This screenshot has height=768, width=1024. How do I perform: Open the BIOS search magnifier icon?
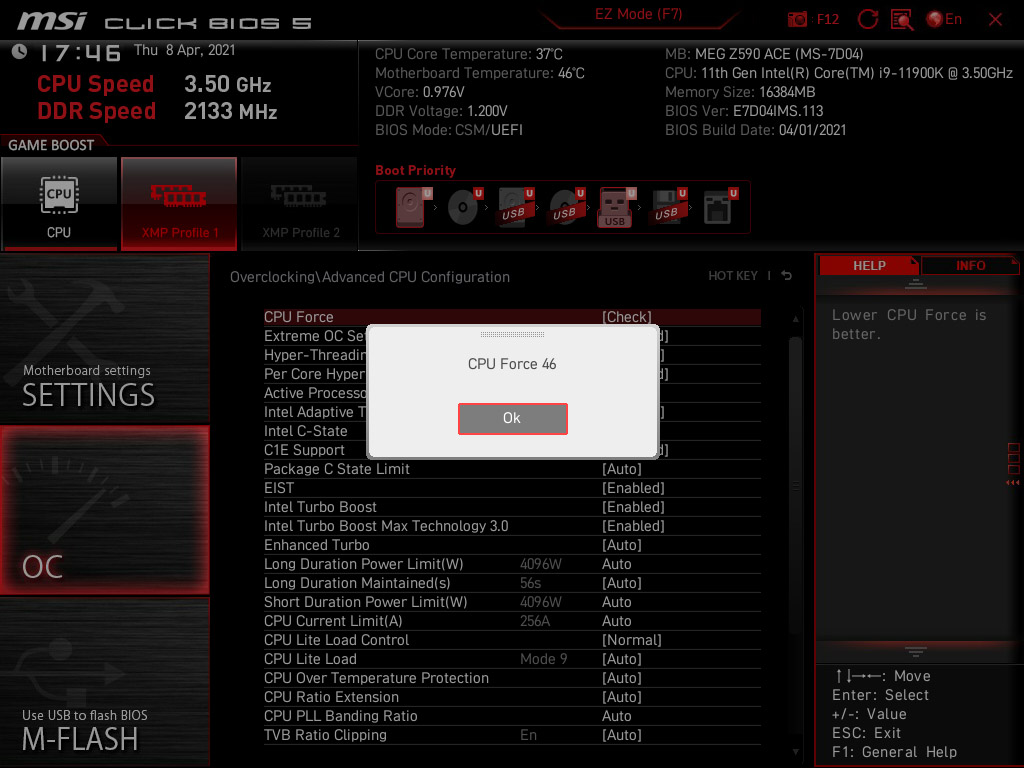click(902, 20)
